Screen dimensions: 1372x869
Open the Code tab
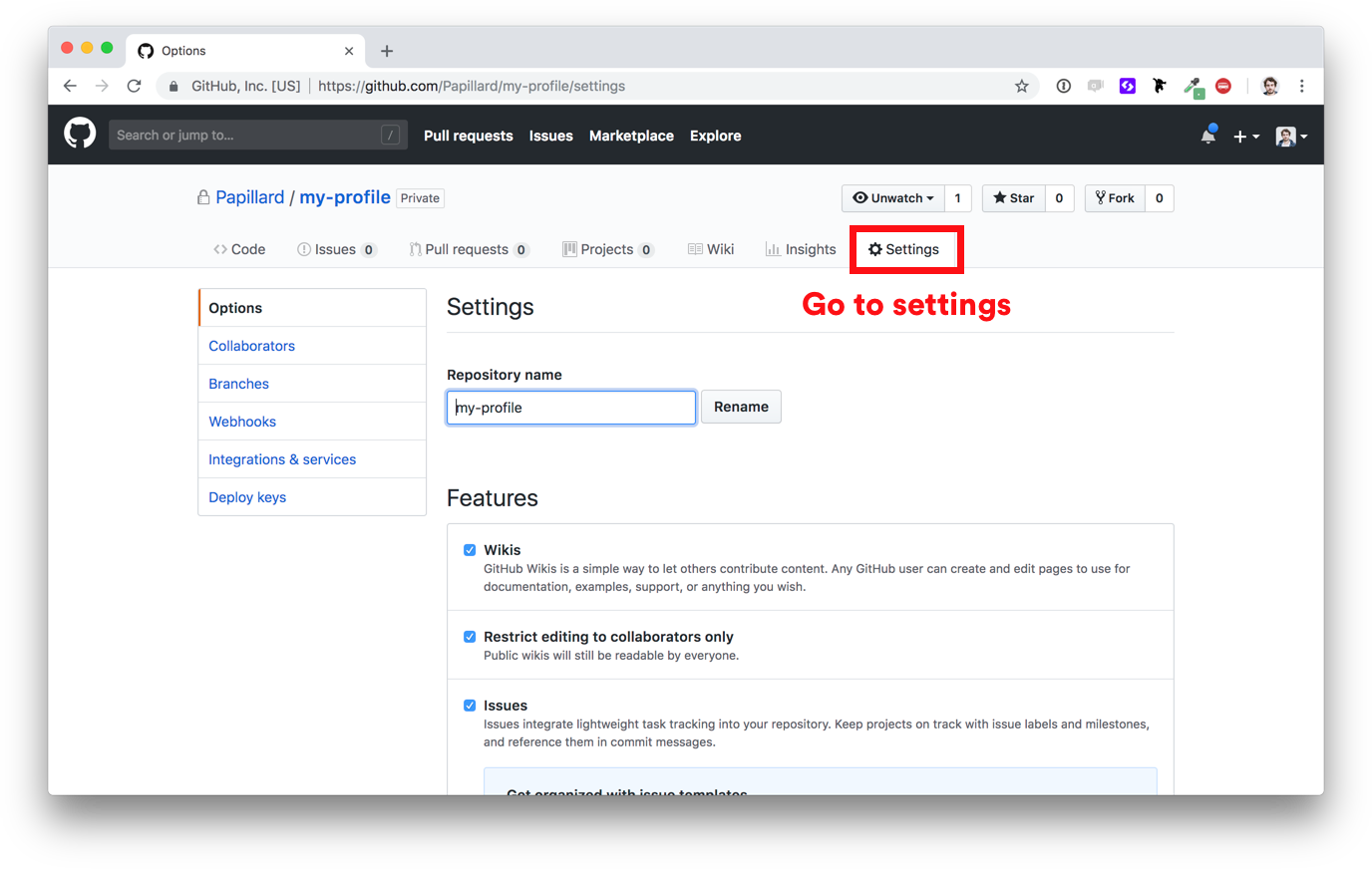tap(239, 249)
